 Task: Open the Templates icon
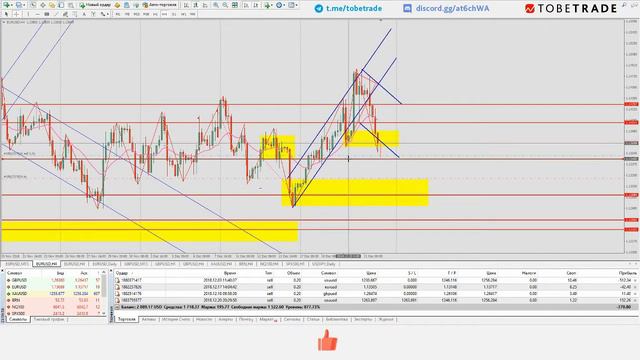[x=291, y=5]
